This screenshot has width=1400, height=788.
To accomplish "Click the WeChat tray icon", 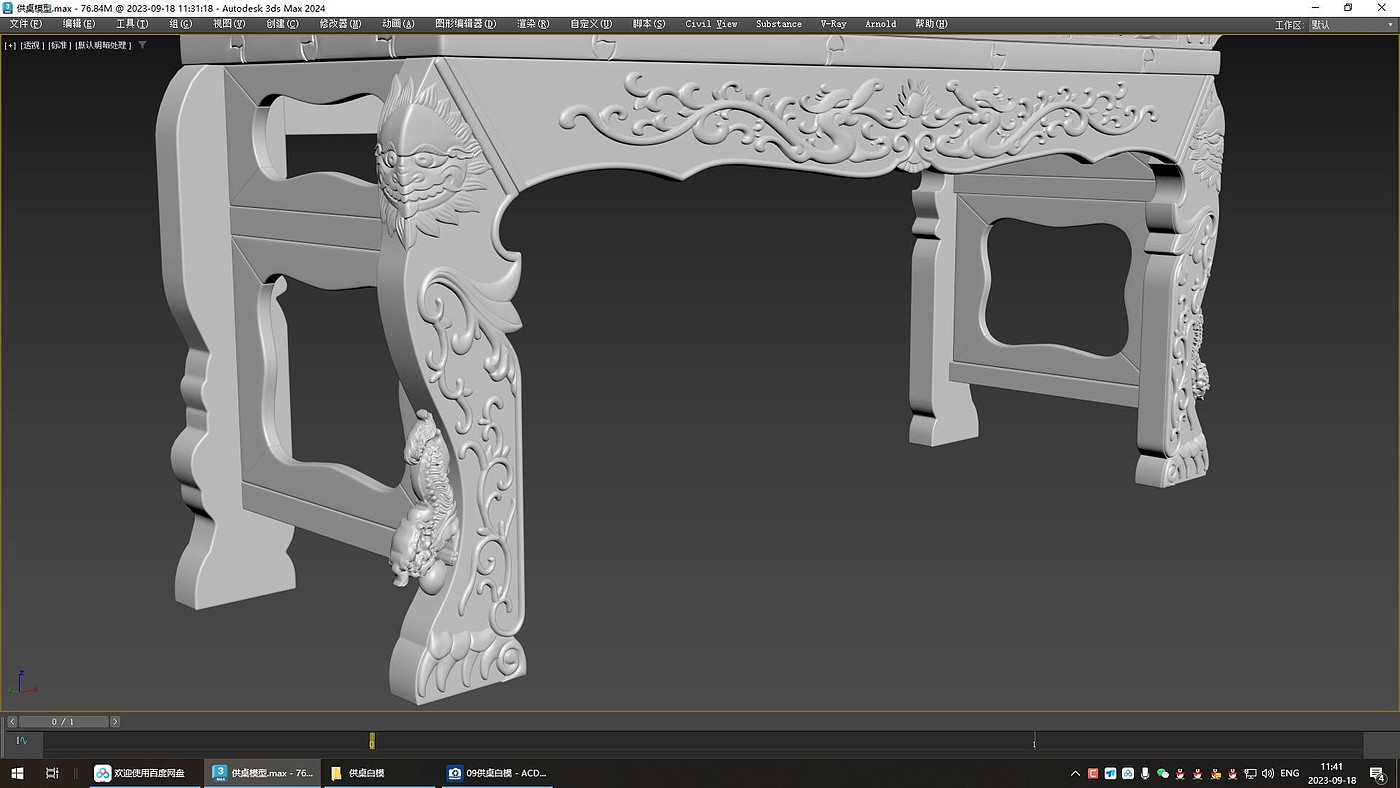I will 1162,773.
